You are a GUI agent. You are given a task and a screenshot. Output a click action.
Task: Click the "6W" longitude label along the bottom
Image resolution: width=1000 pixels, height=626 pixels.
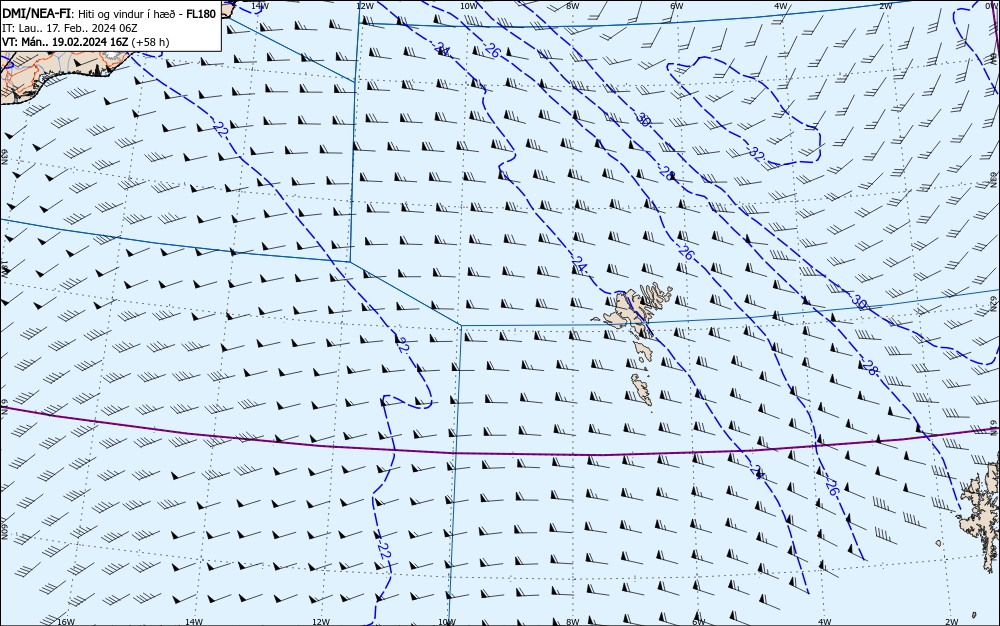click(699, 622)
